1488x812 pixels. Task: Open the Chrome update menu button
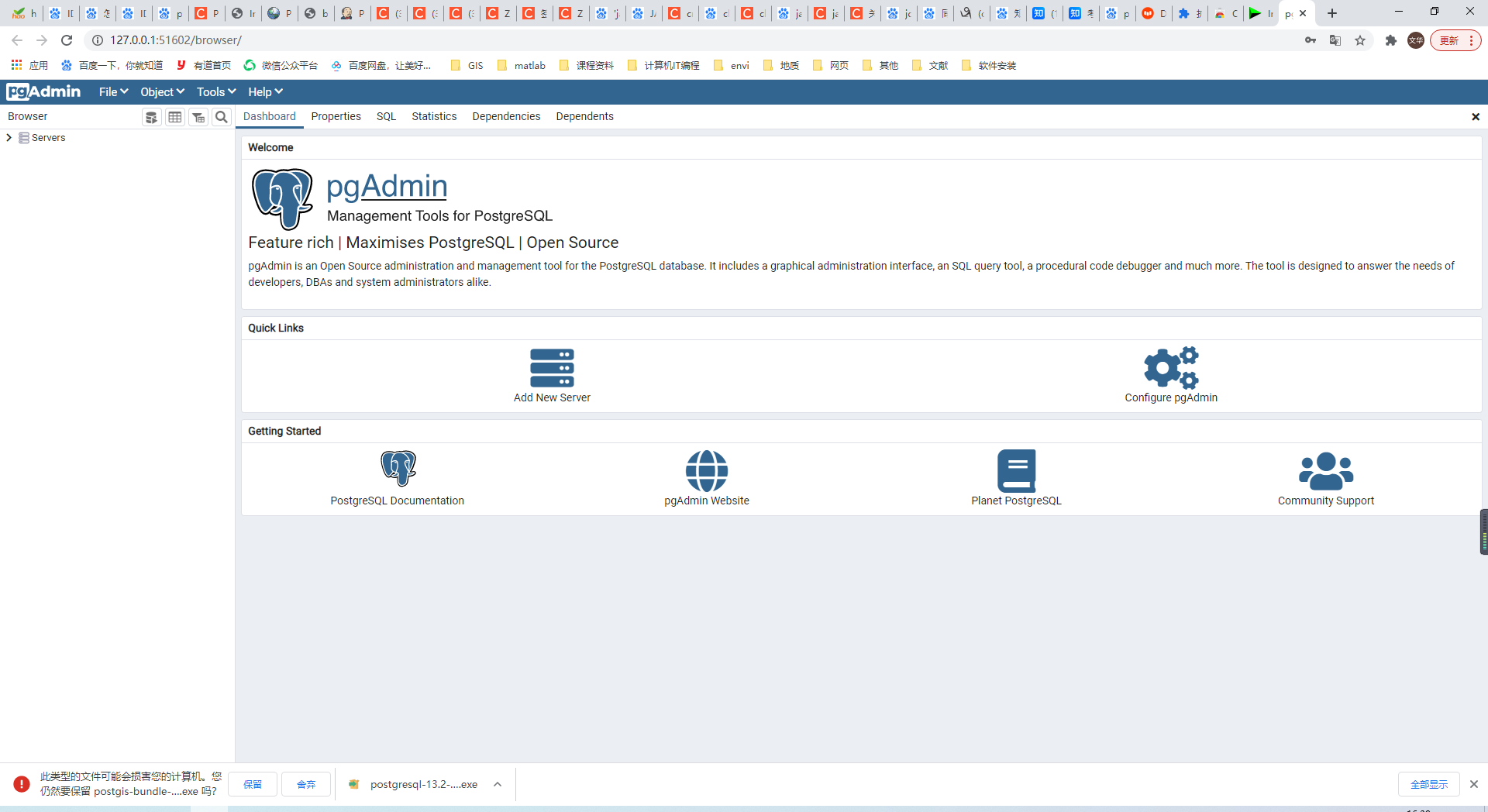click(x=1455, y=40)
